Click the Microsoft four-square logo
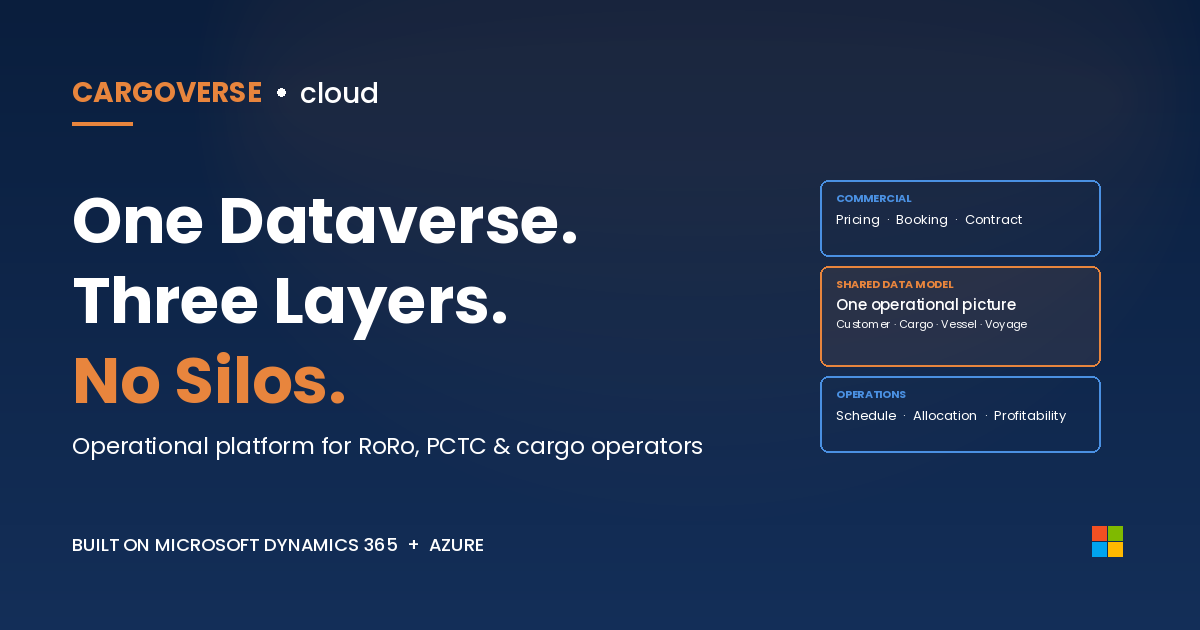The height and width of the screenshot is (630, 1200). click(1107, 541)
